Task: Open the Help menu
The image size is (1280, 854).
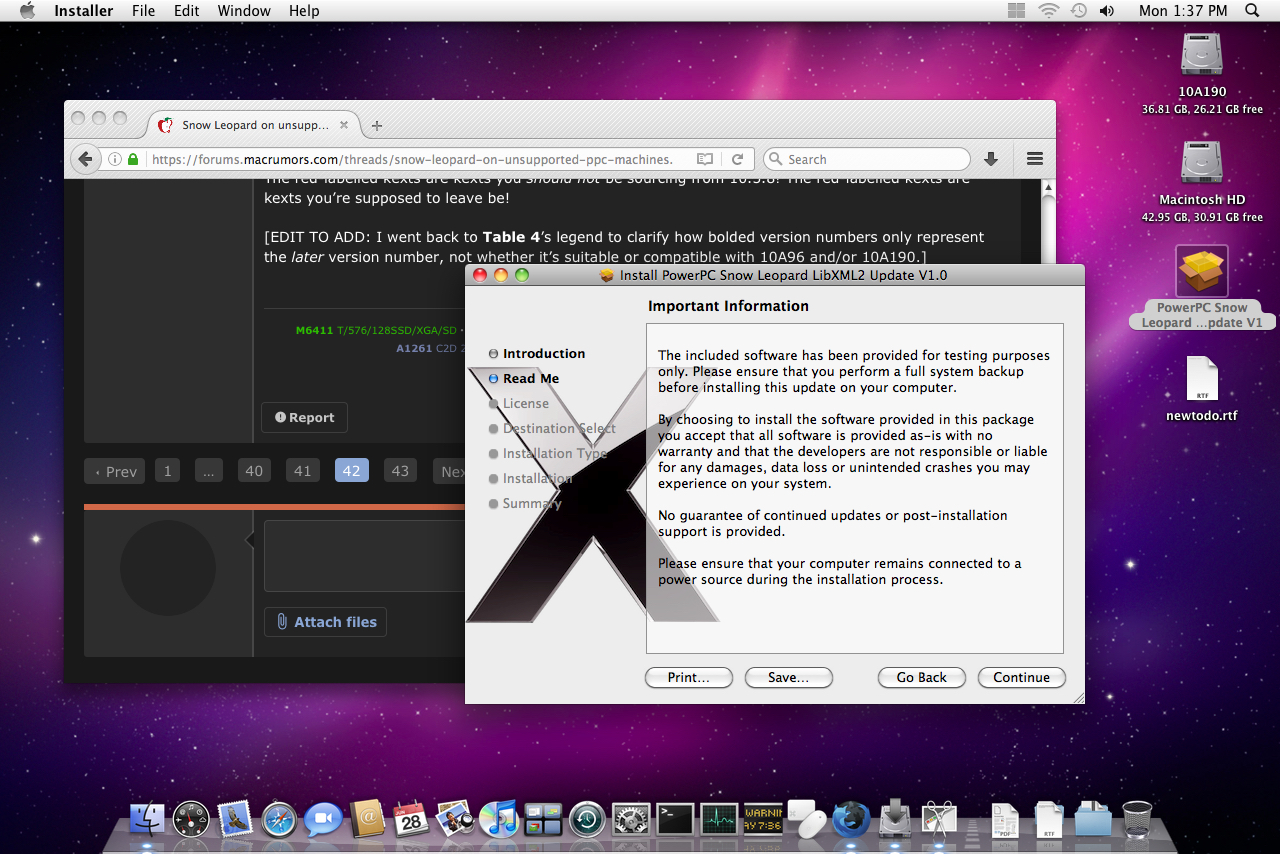Action: click(x=304, y=11)
